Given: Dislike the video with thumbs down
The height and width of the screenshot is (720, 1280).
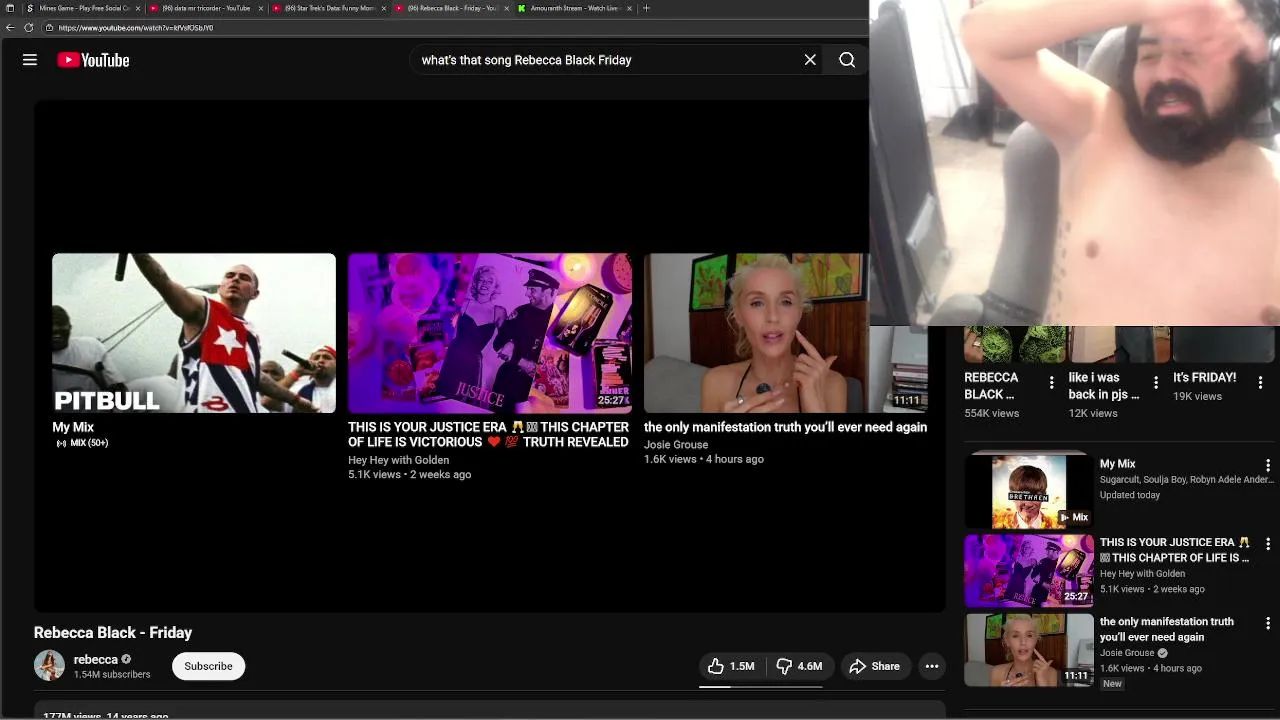Looking at the screenshot, I should (x=799, y=666).
